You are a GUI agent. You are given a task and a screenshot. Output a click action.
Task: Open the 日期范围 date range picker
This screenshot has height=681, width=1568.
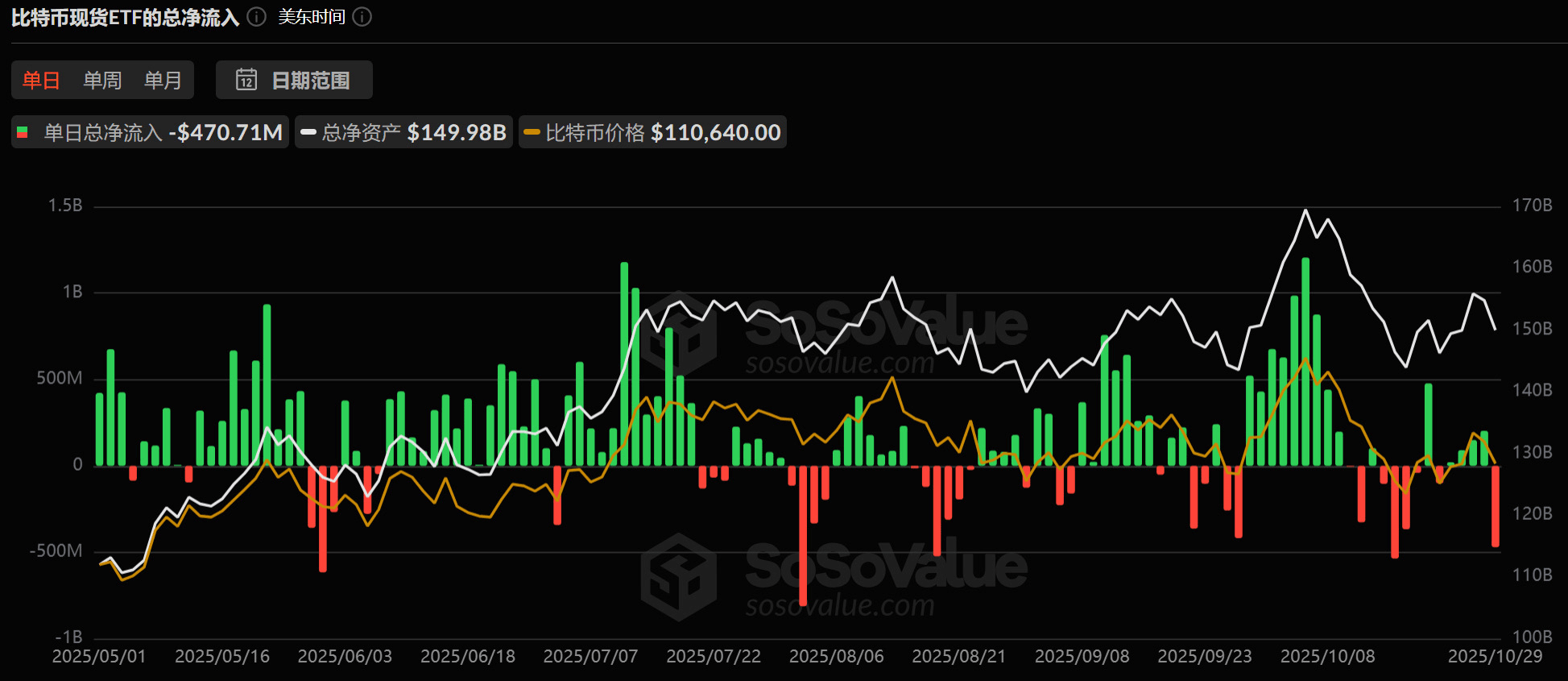pyautogui.click(x=295, y=80)
